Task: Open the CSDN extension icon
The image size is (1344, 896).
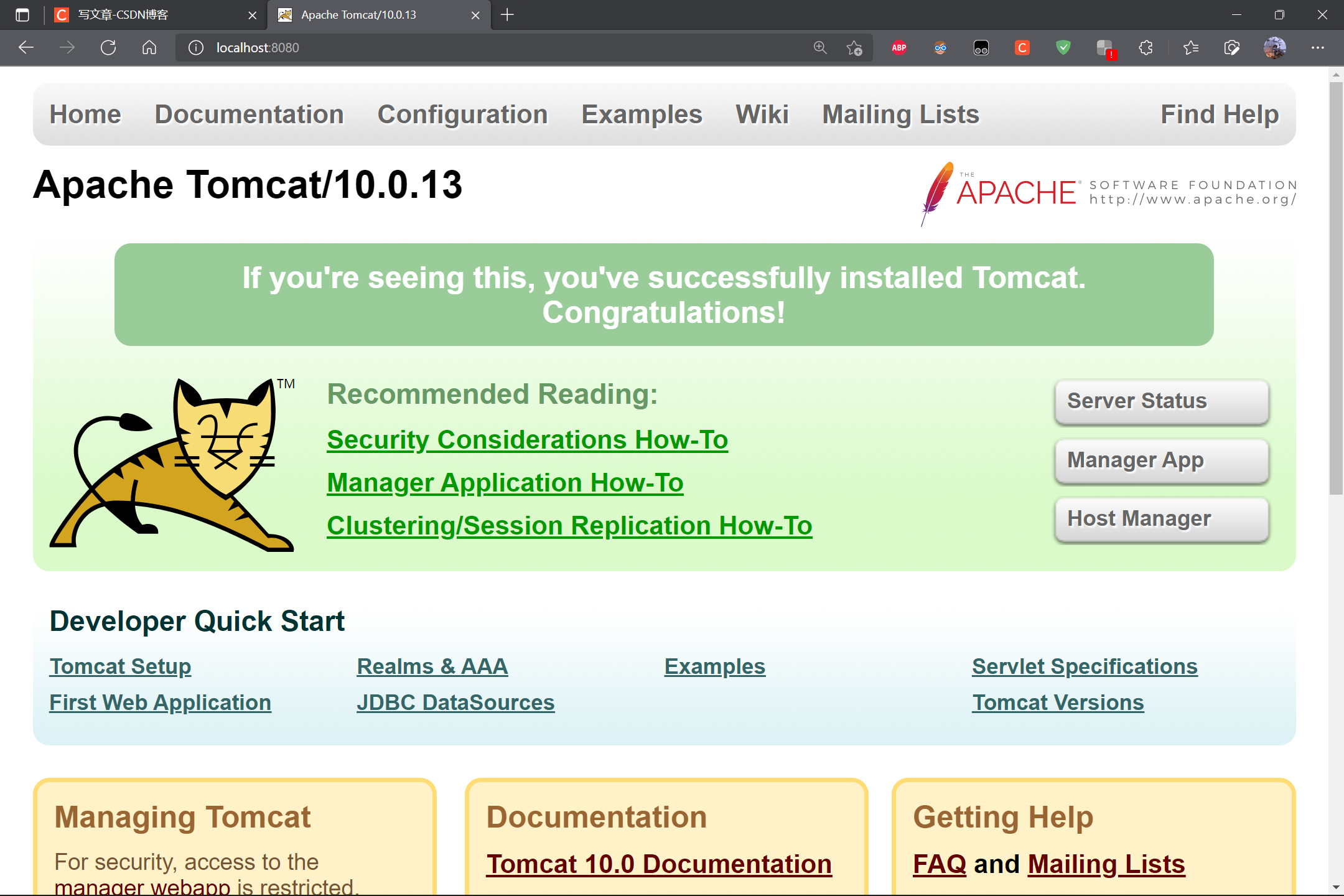Action: tap(1022, 47)
